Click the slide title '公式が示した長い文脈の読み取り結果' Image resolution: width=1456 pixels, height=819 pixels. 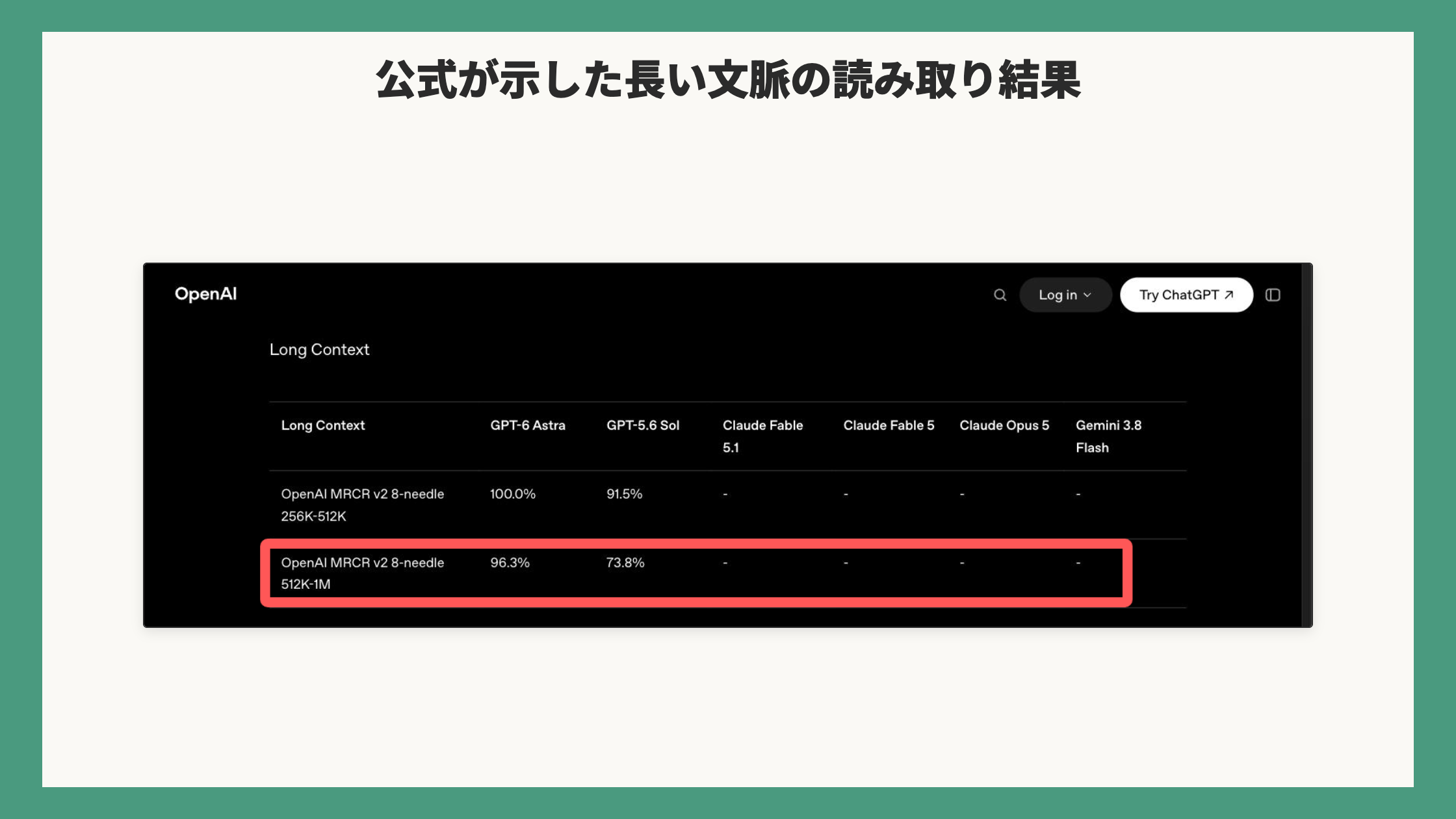point(728,80)
